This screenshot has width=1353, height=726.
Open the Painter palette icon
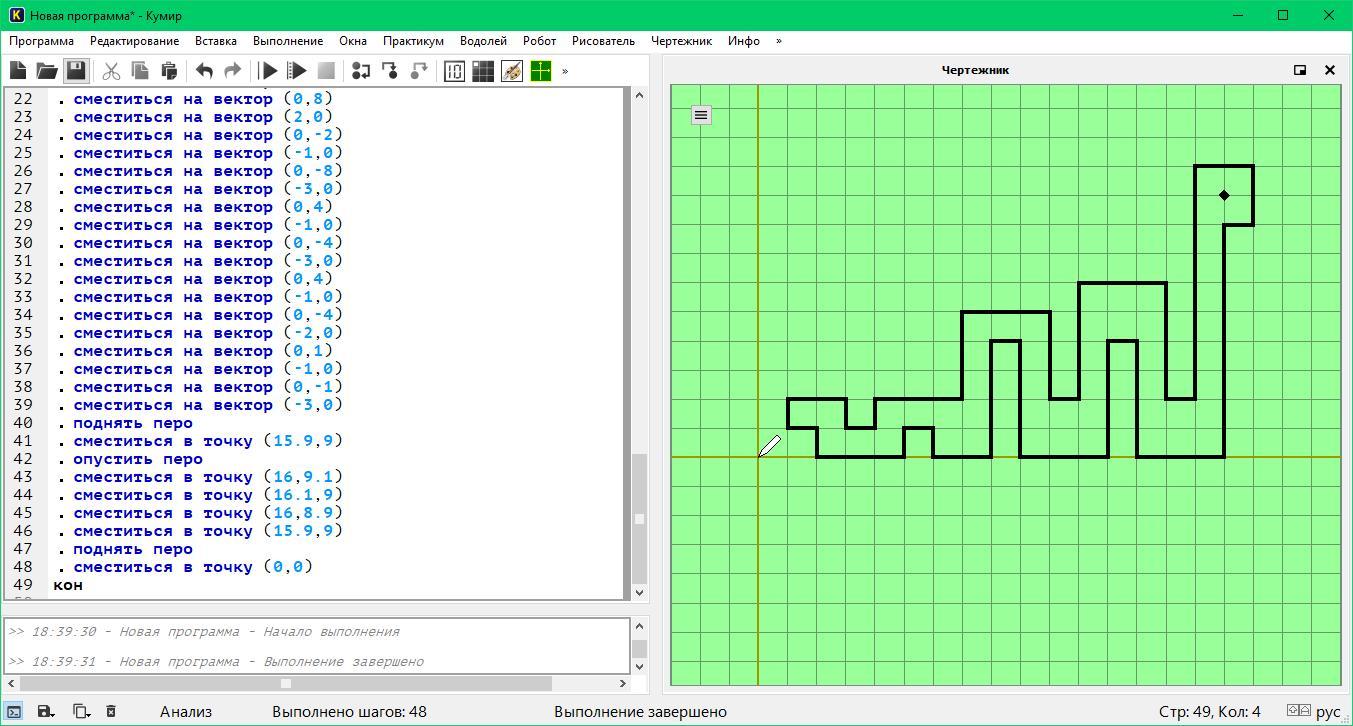(x=512, y=71)
